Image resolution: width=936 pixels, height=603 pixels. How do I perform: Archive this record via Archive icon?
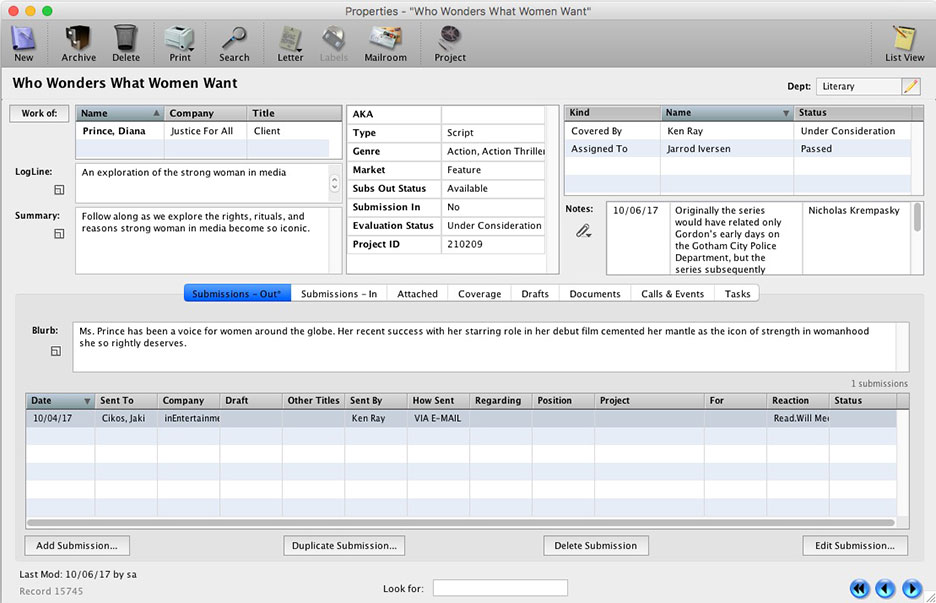point(78,44)
